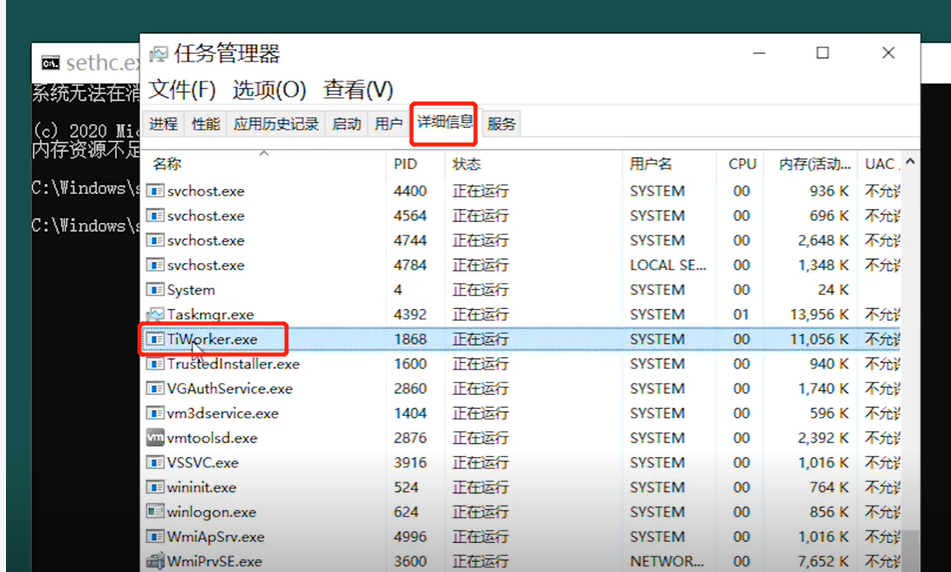This screenshot has height=572, width=951.
Task: Click memory value 13,956 K
Action: [x=819, y=315]
